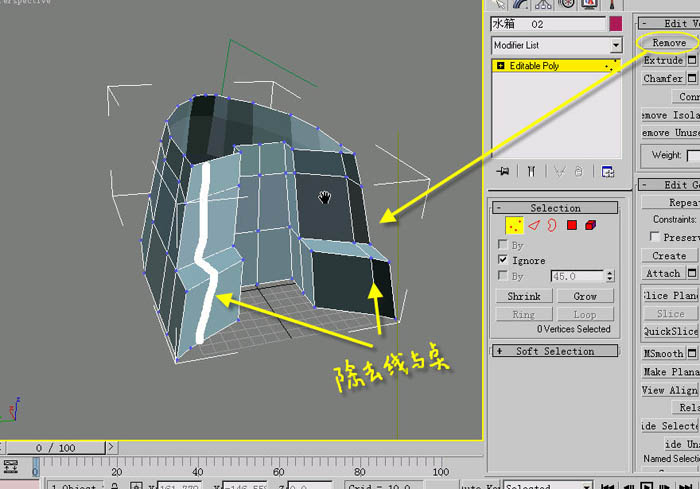
Task: Click the Shrink selection button
Action: pos(524,296)
